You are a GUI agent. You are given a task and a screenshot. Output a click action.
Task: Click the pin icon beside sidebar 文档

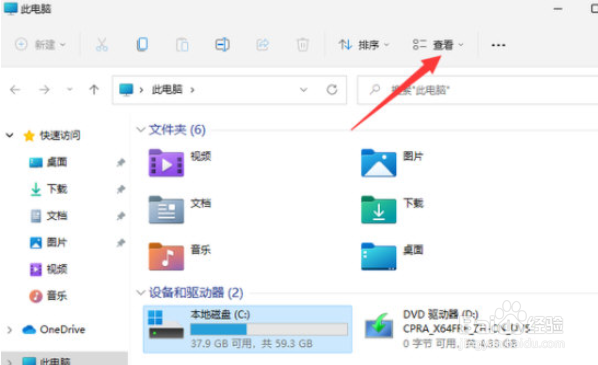(121, 216)
